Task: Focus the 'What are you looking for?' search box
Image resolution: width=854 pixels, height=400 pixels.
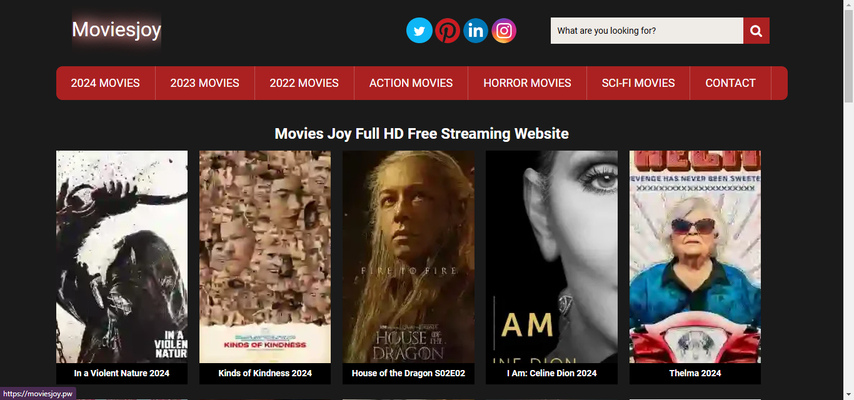Action: click(x=646, y=31)
